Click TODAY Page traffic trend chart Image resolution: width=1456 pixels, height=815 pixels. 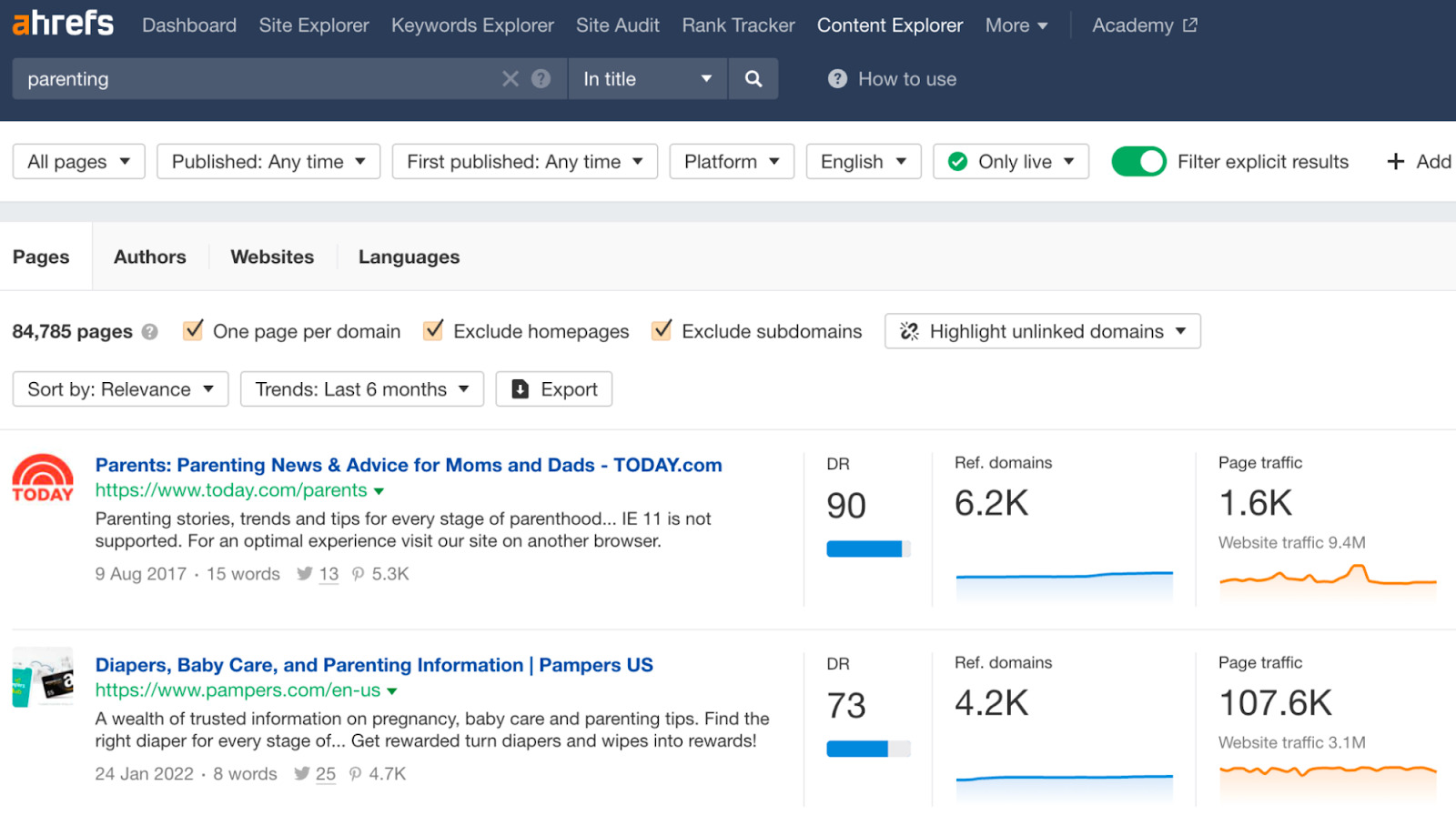1328,580
